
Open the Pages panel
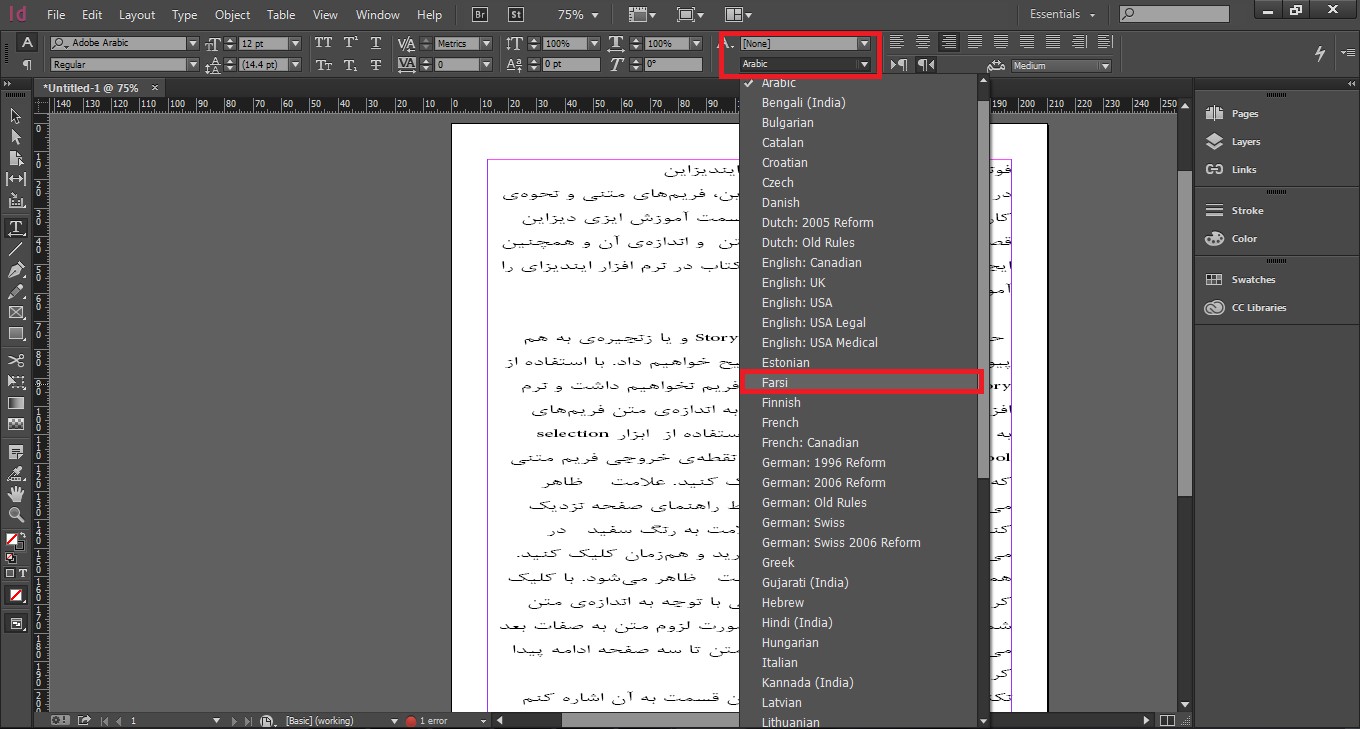(x=1245, y=114)
